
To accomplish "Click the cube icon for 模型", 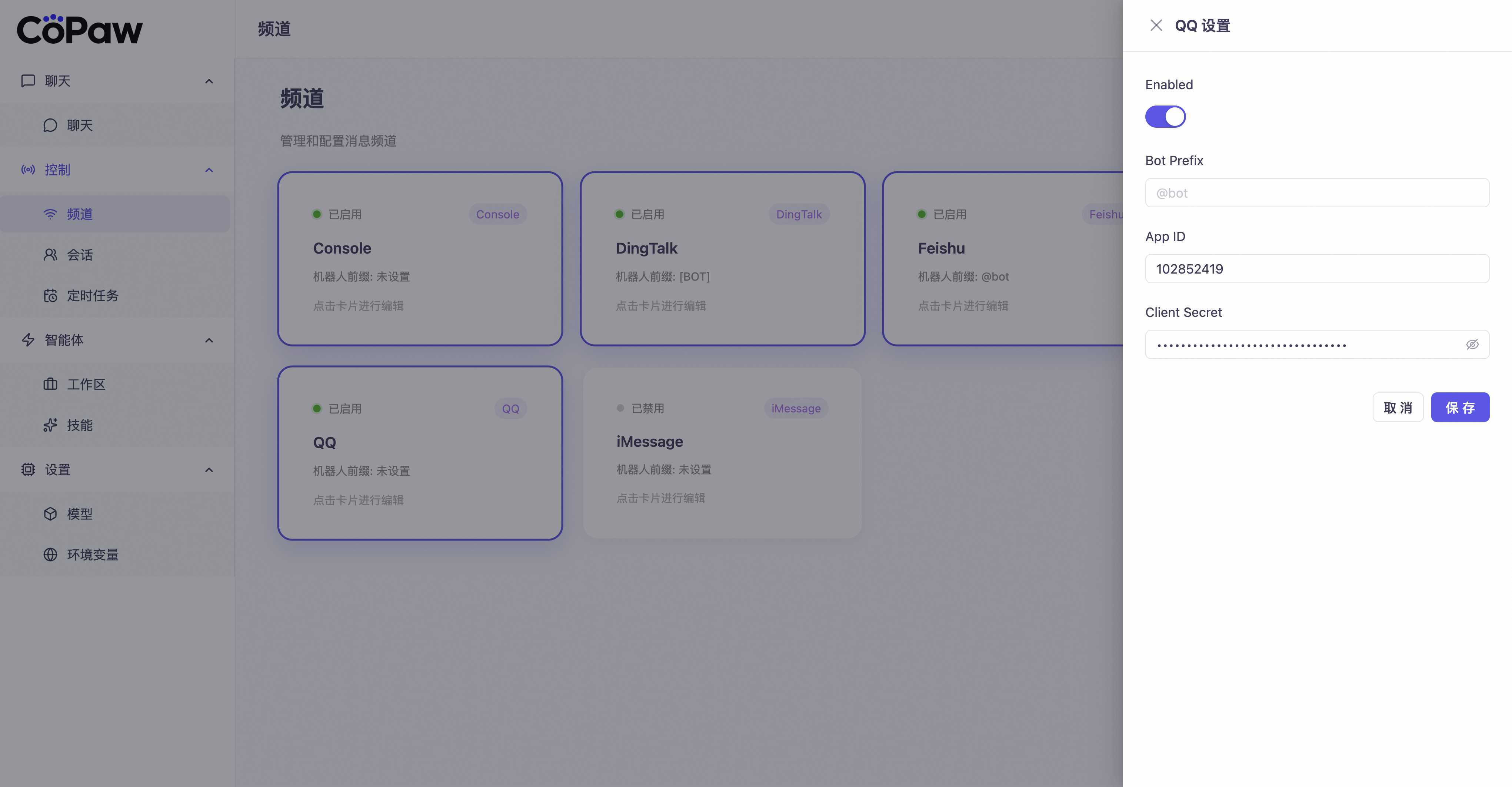I will (50, 514).
